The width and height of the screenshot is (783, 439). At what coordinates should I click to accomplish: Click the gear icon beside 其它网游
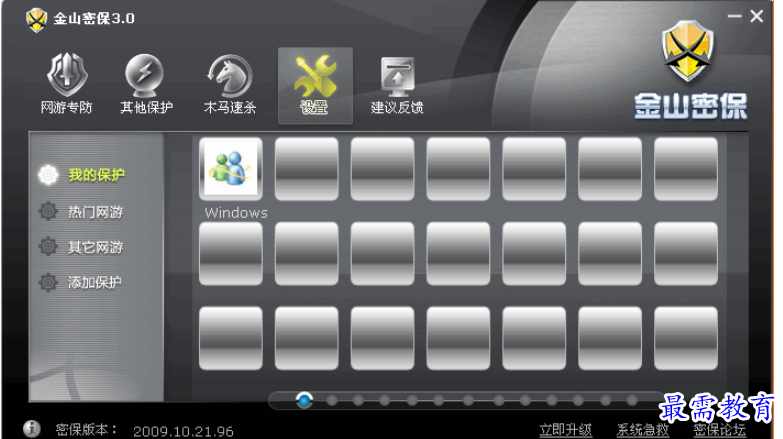click(48, 246)
